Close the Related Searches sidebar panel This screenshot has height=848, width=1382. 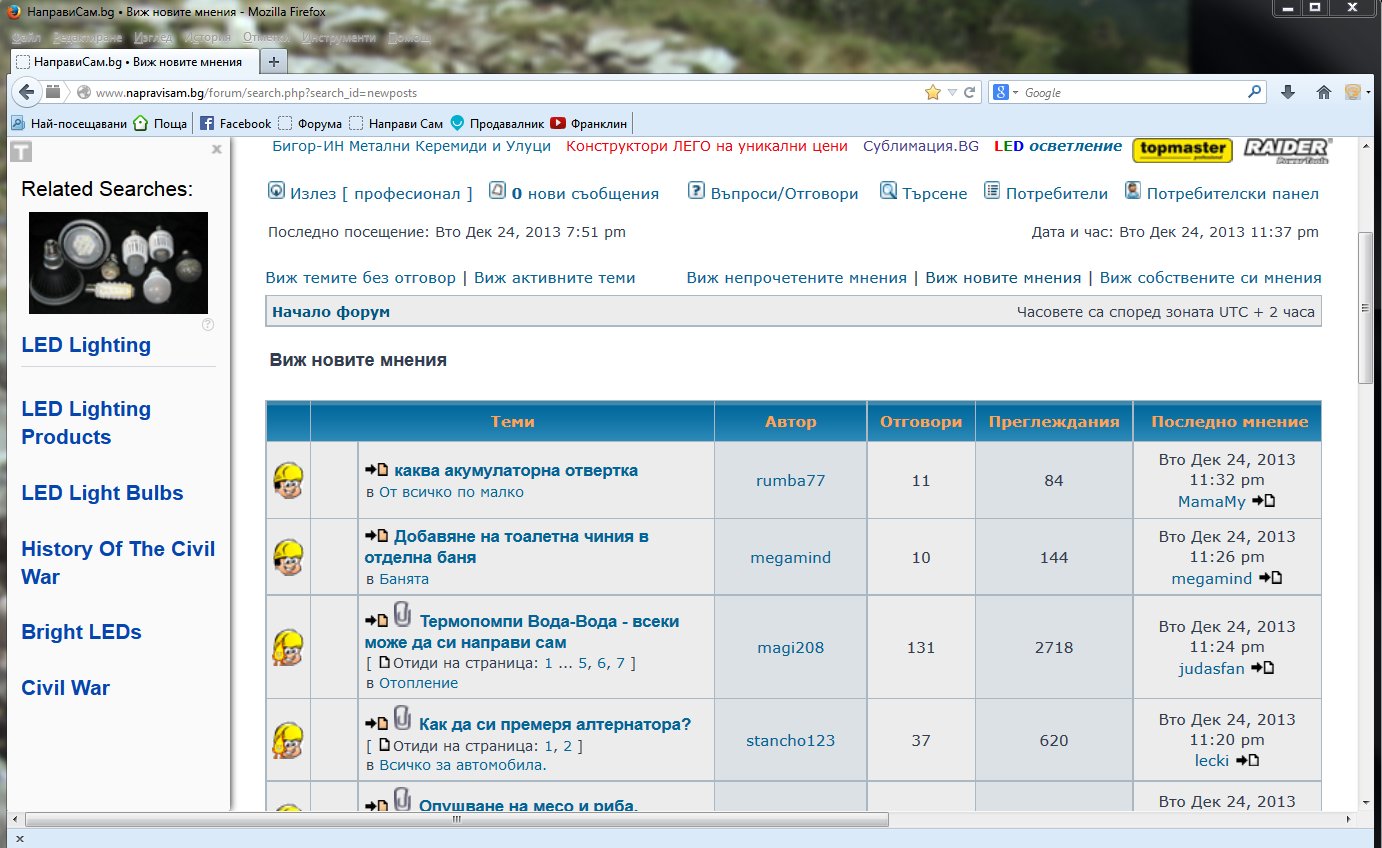[x=216, y=149]
